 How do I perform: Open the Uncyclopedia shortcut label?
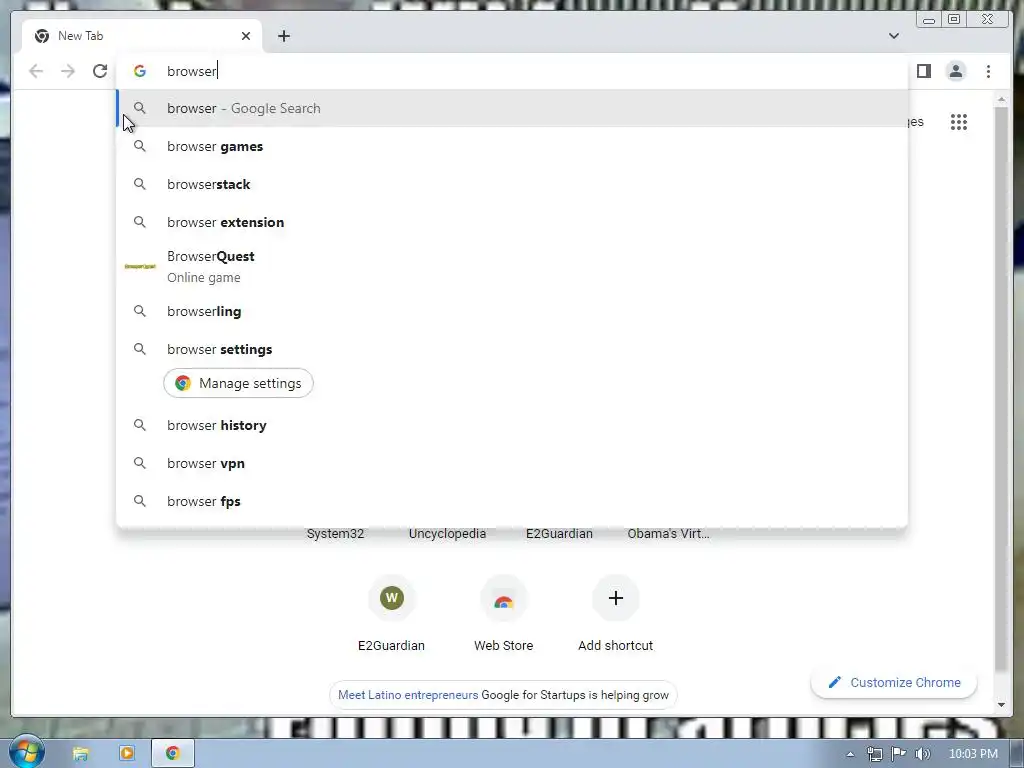447,534
